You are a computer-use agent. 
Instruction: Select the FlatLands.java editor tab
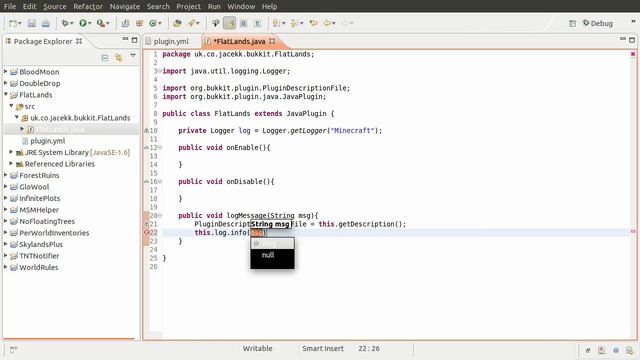[239, 41]
